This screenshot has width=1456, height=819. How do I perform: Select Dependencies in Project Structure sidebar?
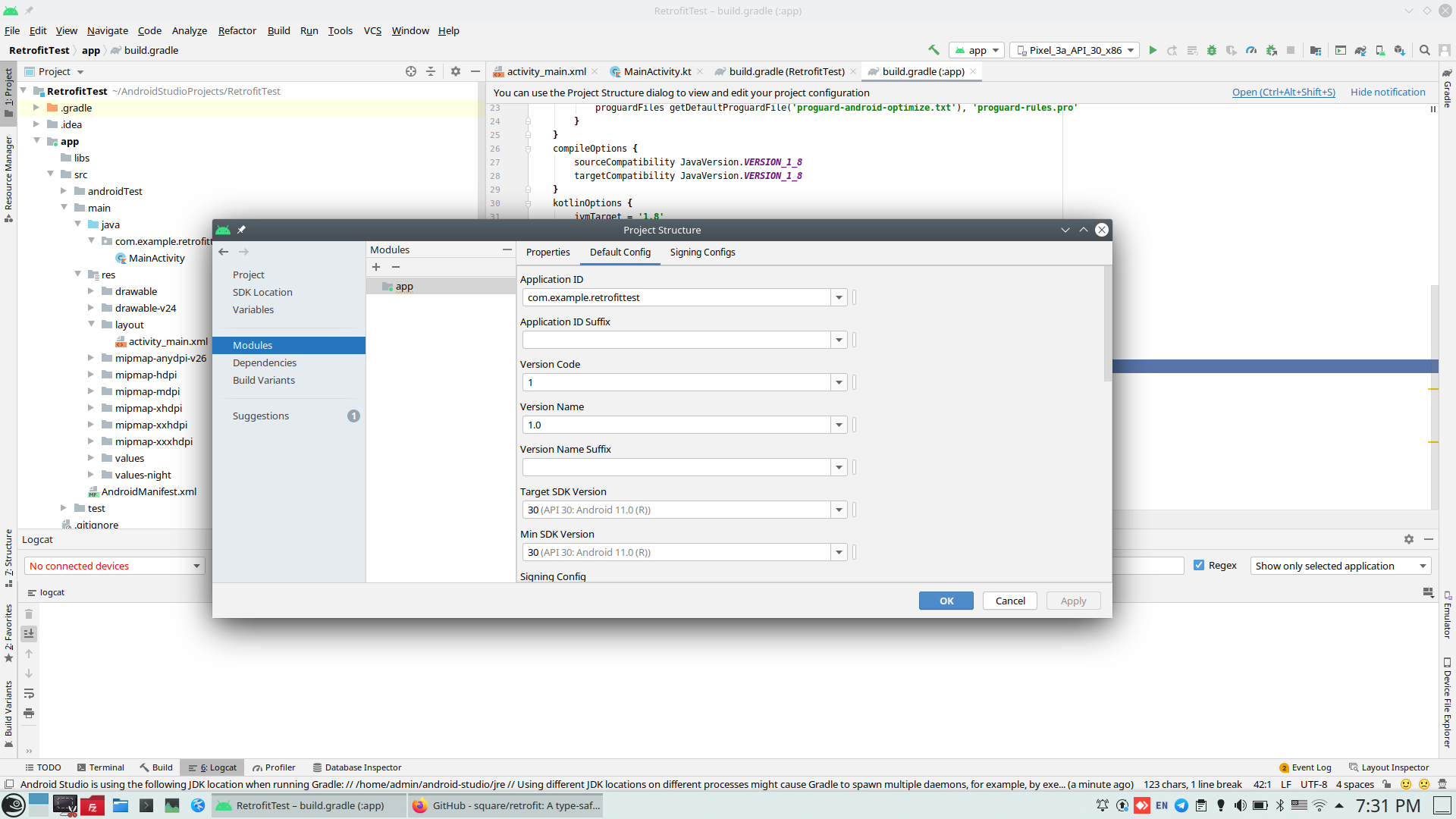click(x=264, y=362)
